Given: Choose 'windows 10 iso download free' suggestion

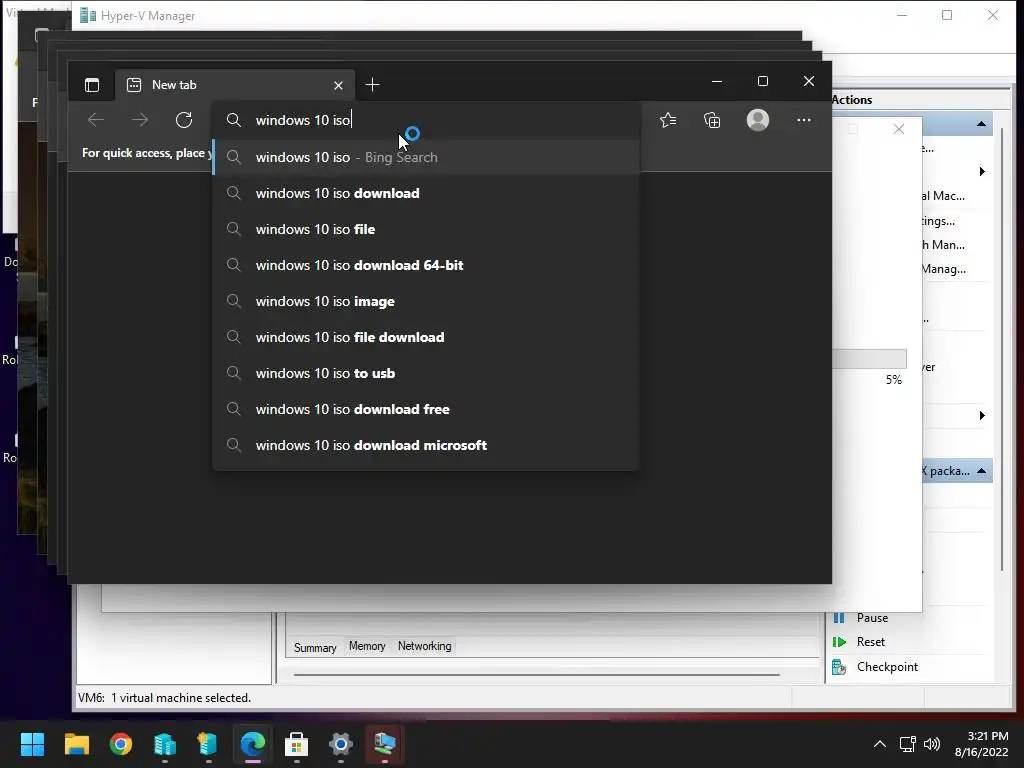Looking at the screenshot, I should coord(426,409).
